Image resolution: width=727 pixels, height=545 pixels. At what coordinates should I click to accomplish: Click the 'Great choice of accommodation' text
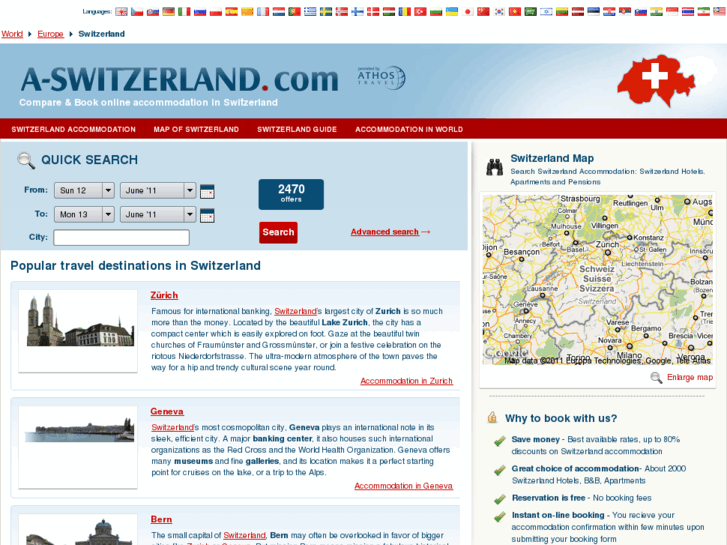[x=575, y=468]
